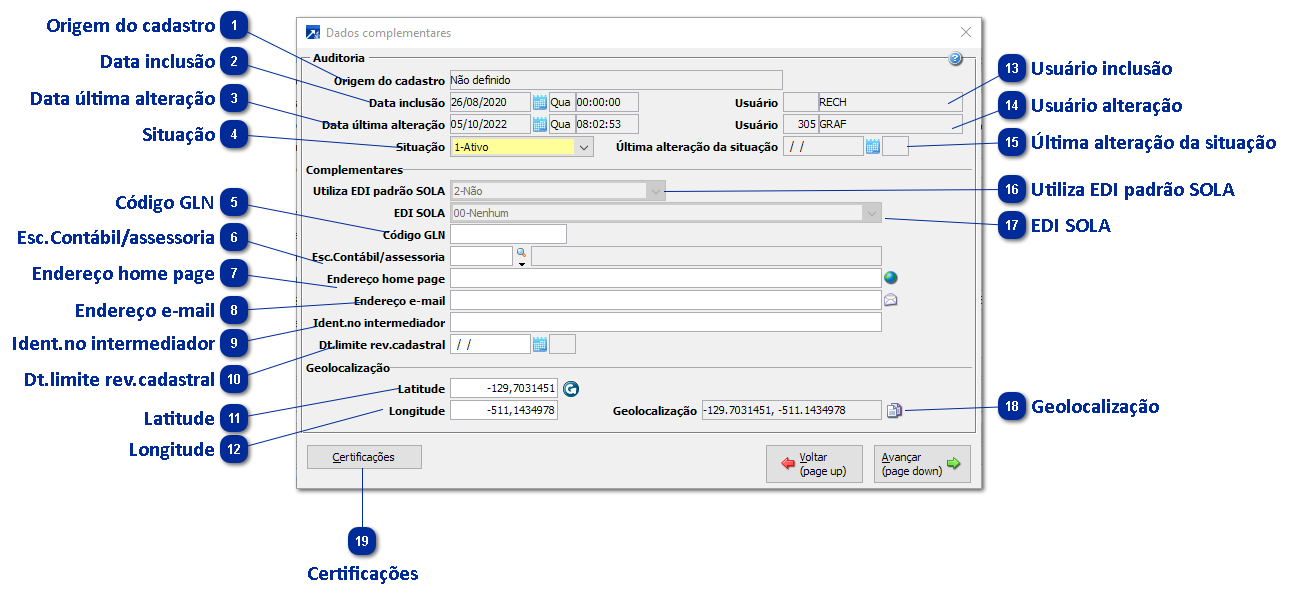Viewport: 1292px width, 602px height.
Task: Click the Código GLN input field
Action: [508, 235]
